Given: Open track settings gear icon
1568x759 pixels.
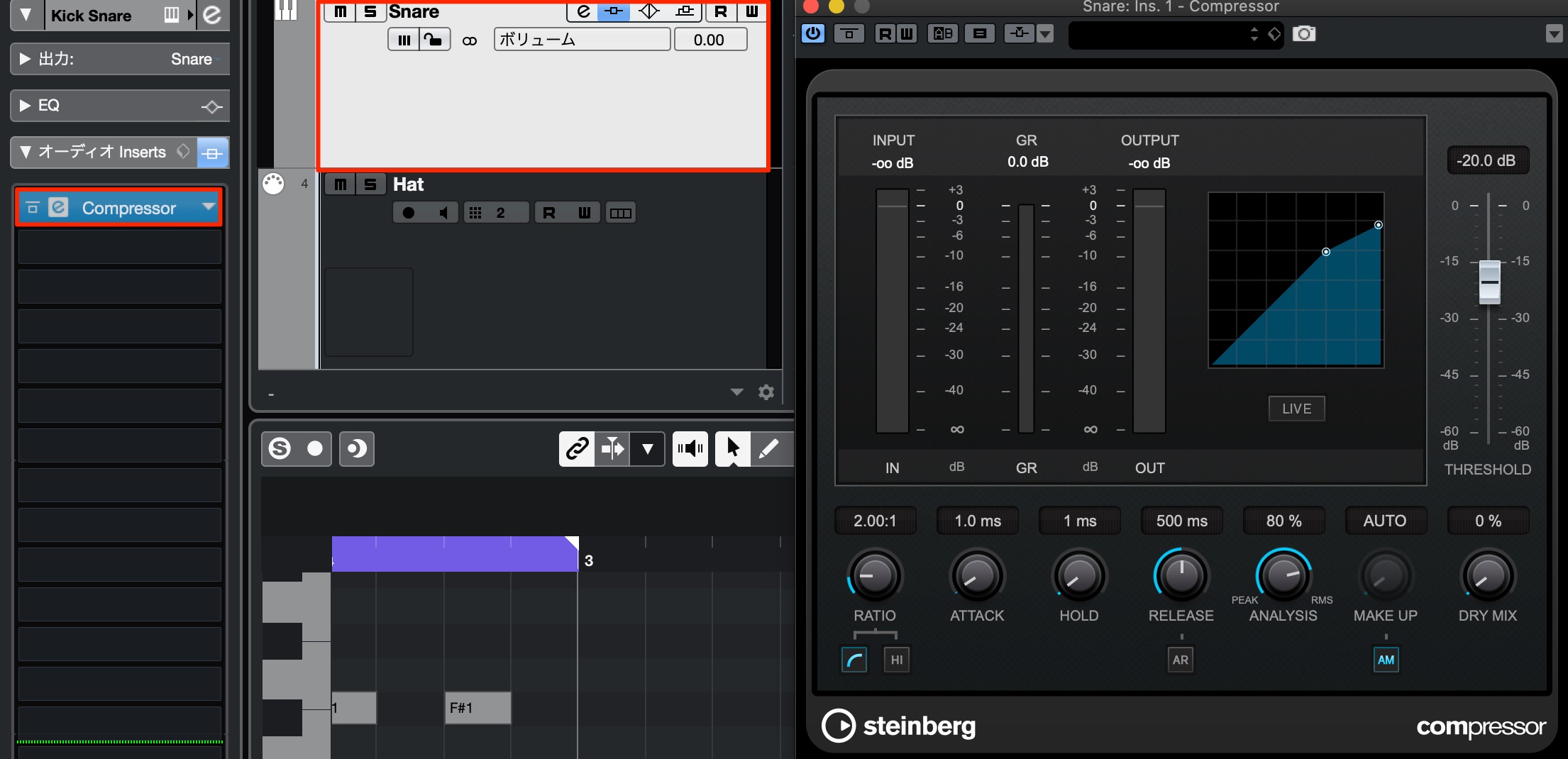Looking at the screenshot, I should pyautogui.click(x=766, y=392).
